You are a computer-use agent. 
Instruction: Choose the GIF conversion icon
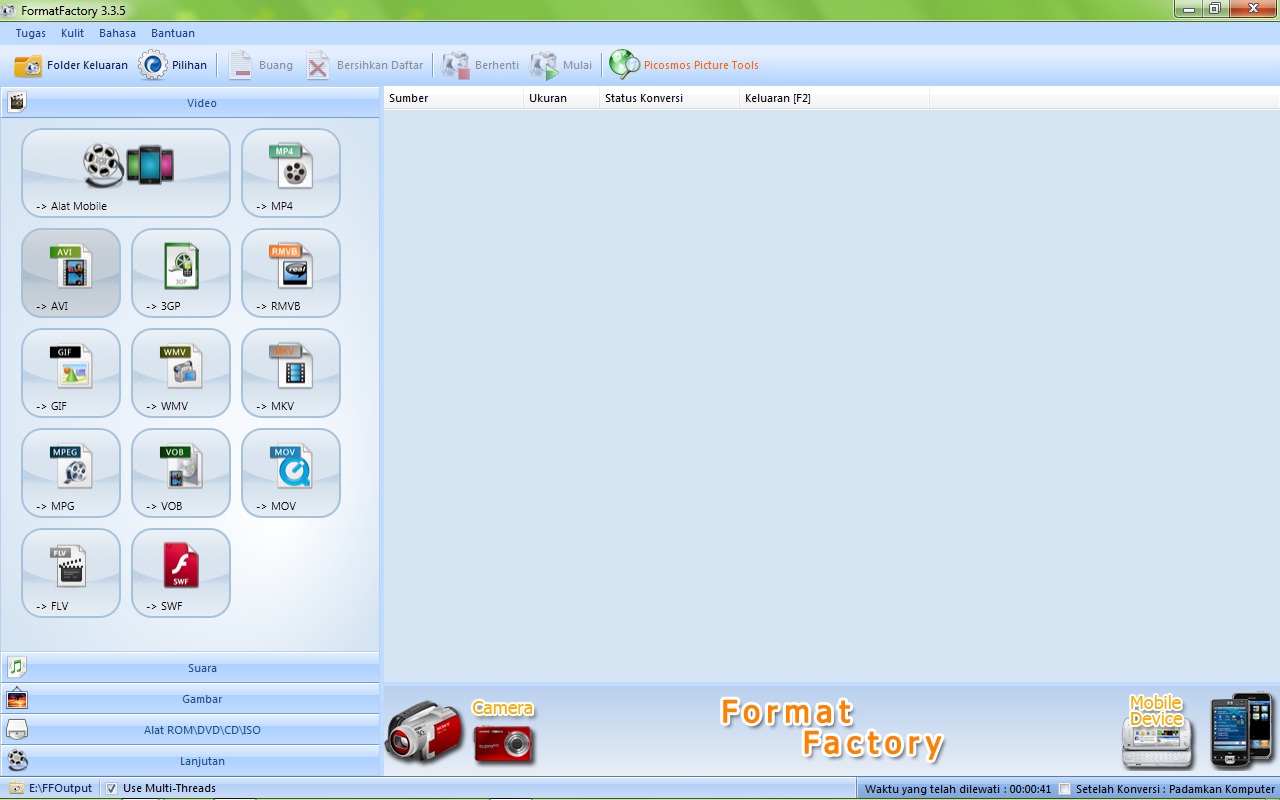(71, 373)
